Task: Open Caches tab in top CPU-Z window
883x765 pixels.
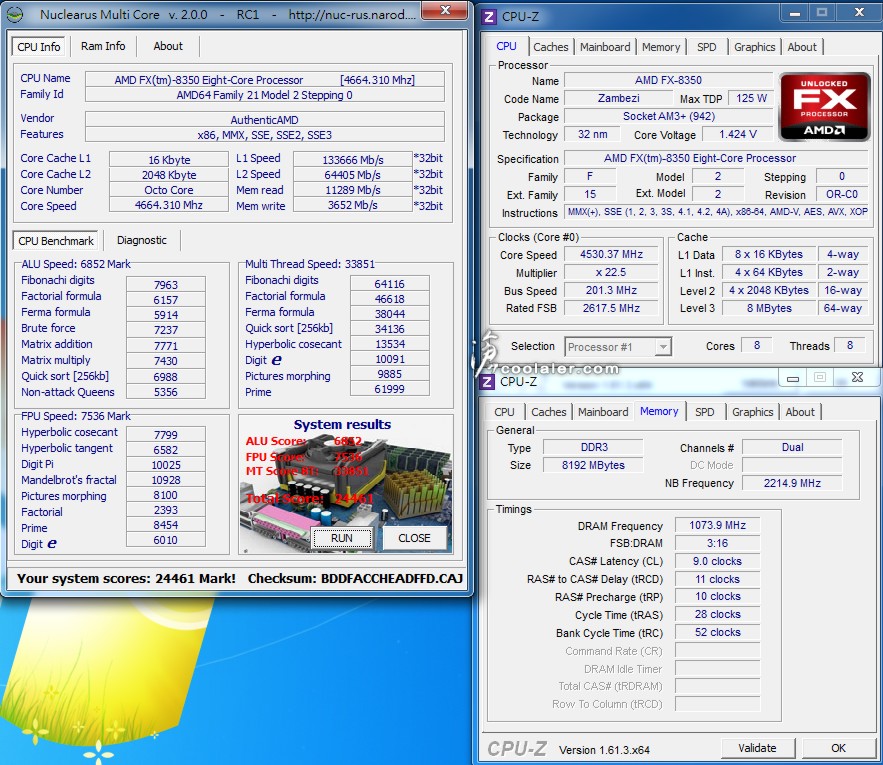Action: pyautogui.click(x=551, y=47)
